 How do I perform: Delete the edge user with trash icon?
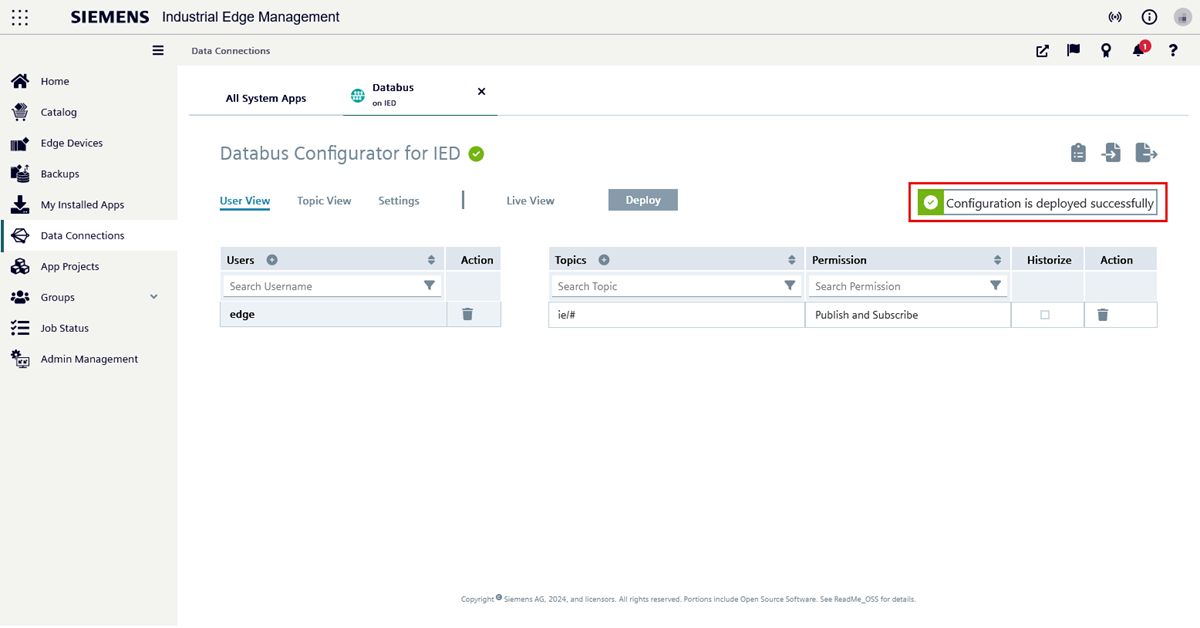pos(467,314)
